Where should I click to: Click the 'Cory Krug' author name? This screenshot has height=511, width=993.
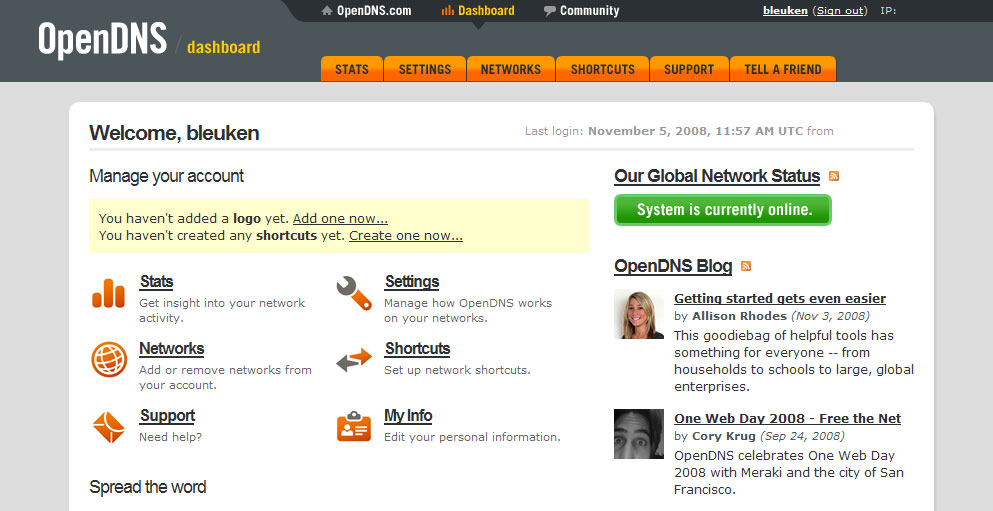[x=724, y=436]
